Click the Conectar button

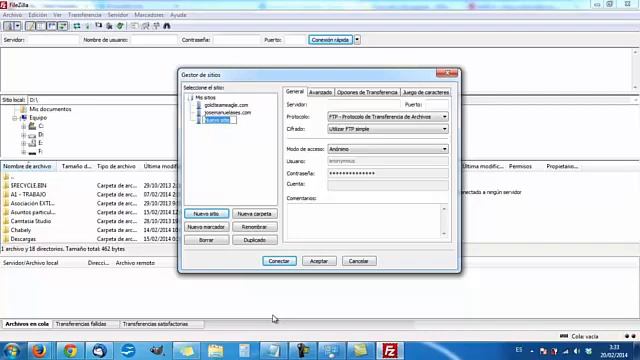(279, 261)
